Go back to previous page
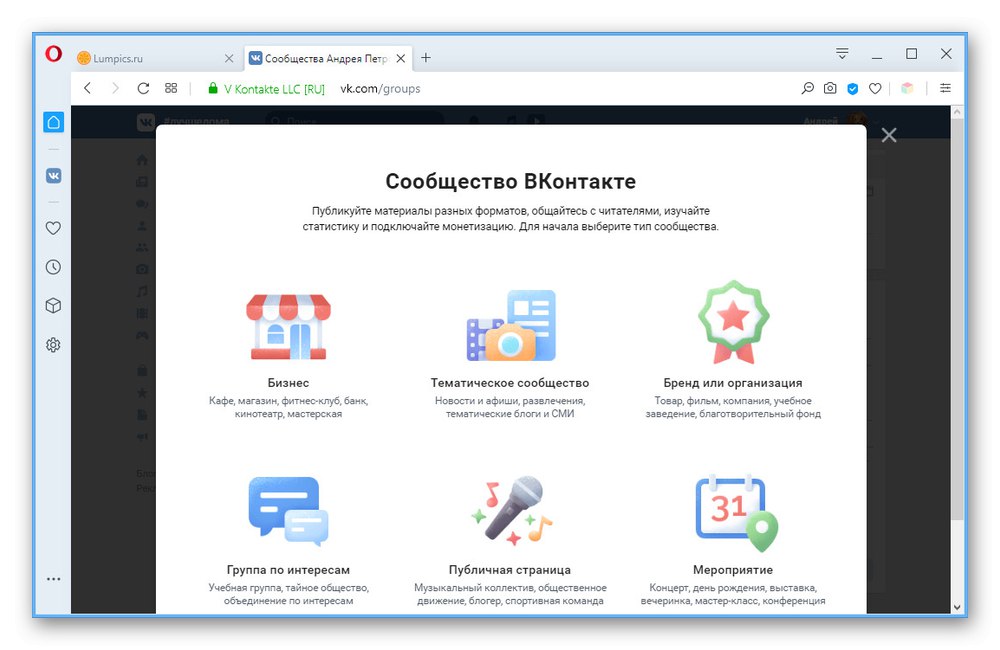 88,88
